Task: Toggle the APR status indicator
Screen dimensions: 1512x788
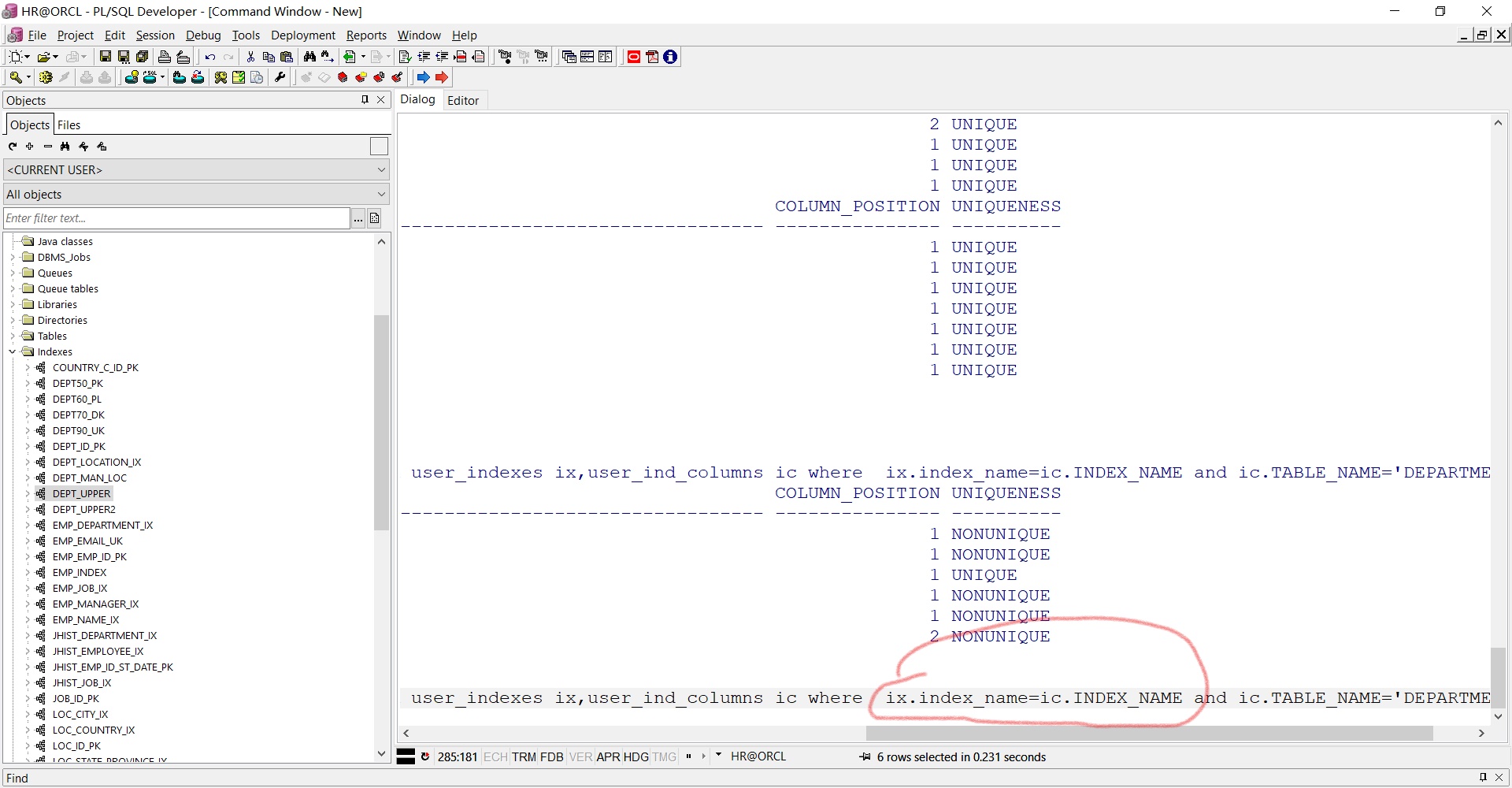Action: point(609,757)
